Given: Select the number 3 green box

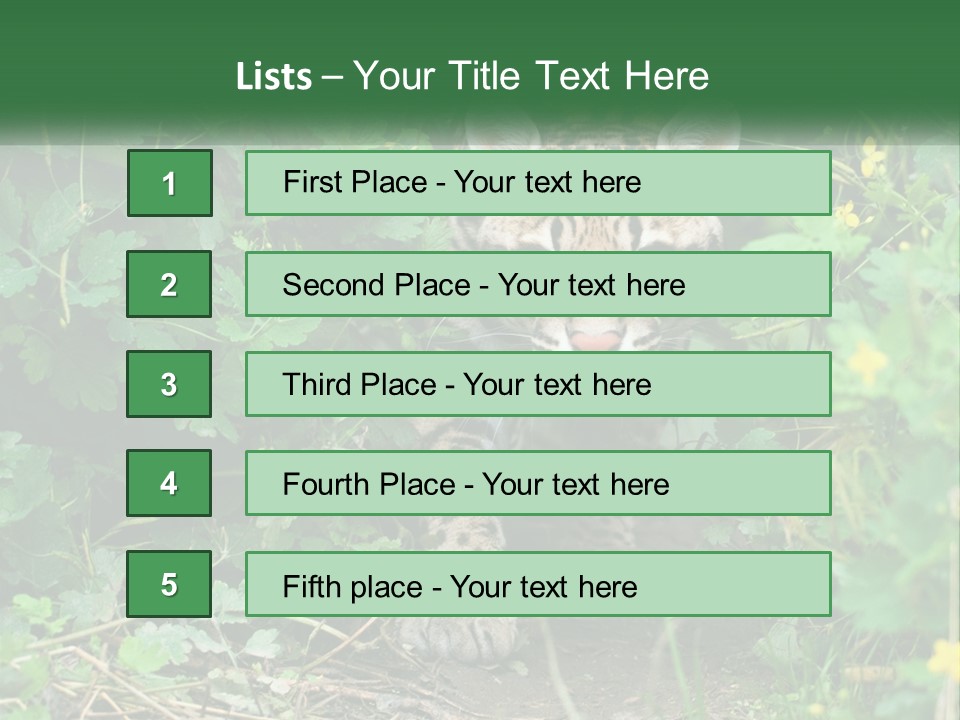Looking at the screenshot, I should click(x=169, y=384).
